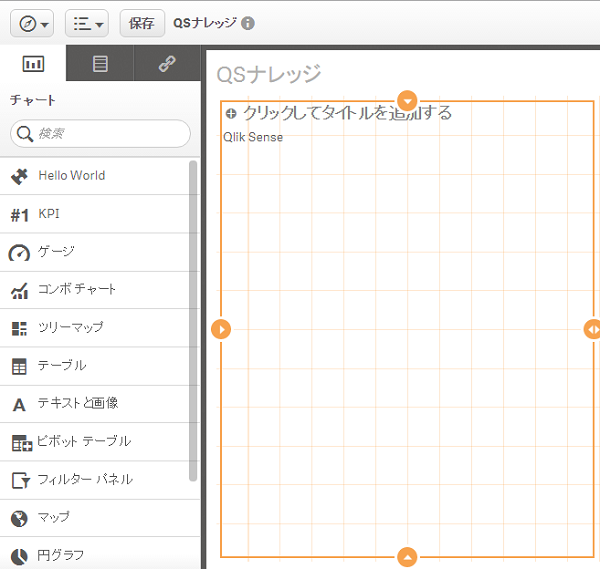The image size is (600, 569).
Task: Open the list menu dropdown
Action: tap(87, 24)
